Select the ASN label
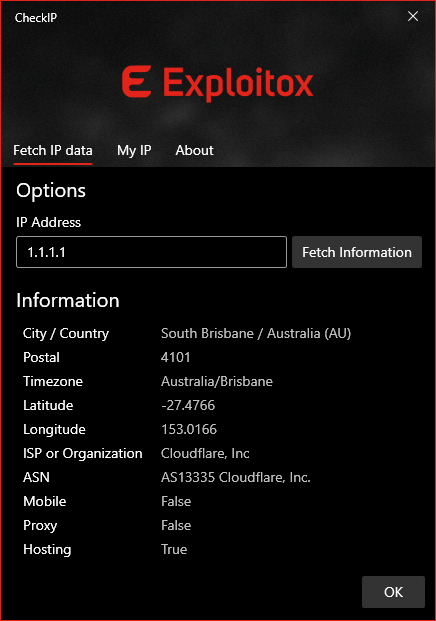Screen dimensions: 436x621 tap(36, 477)
